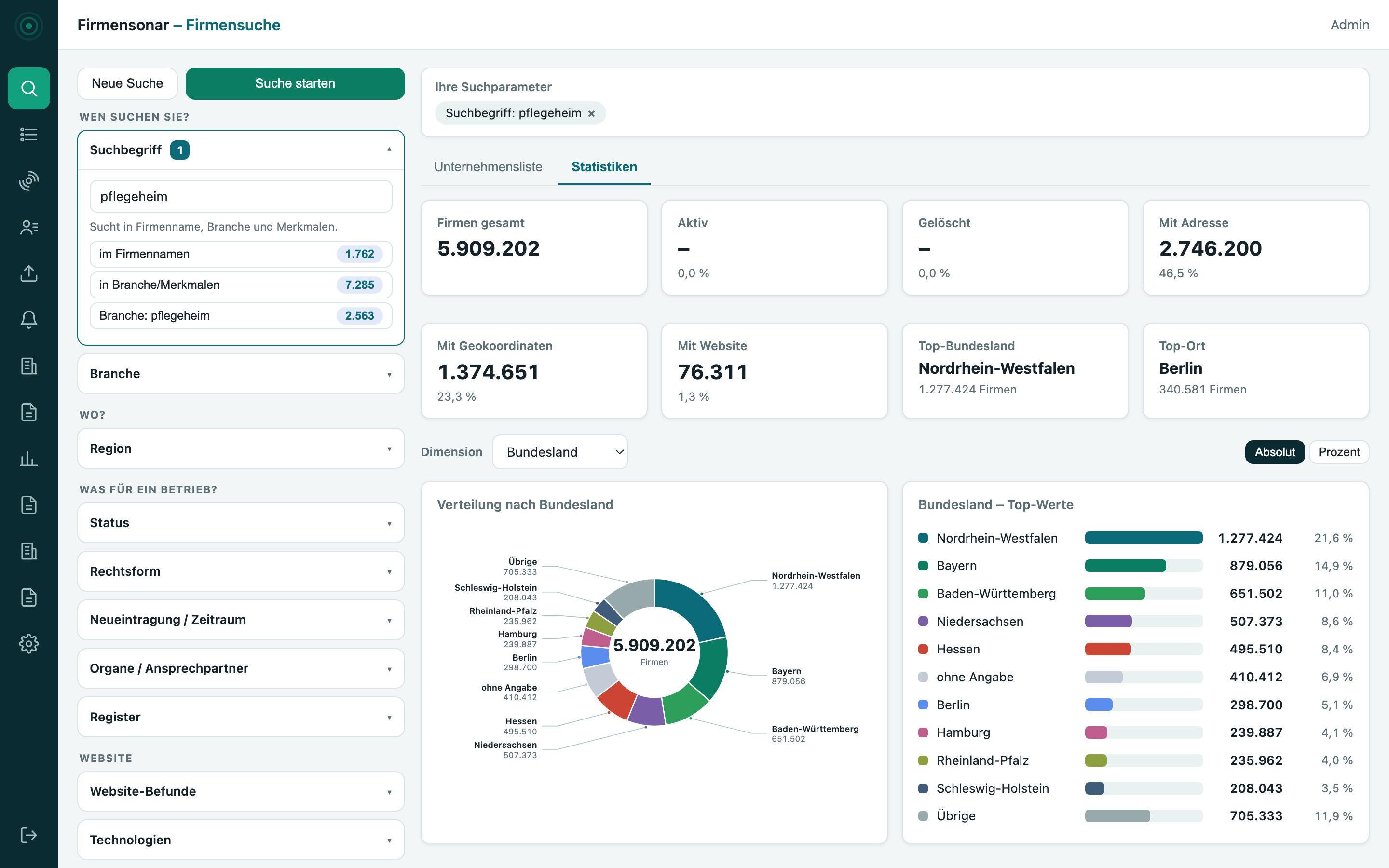The image size is (1389, 868).
Task: Collapse the Suchbegriff filter panel
Action: (241, 150)
